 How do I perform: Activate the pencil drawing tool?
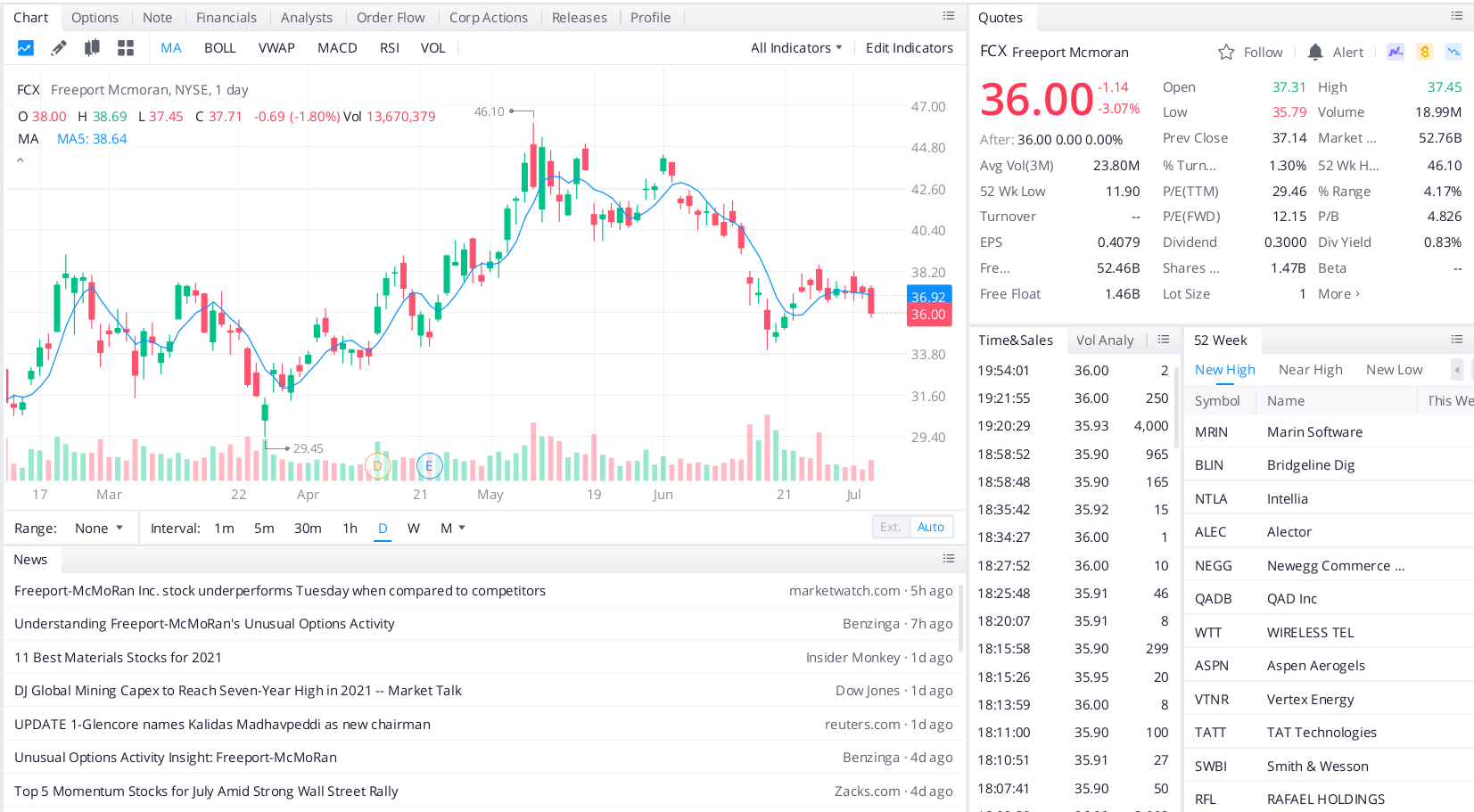59,48
